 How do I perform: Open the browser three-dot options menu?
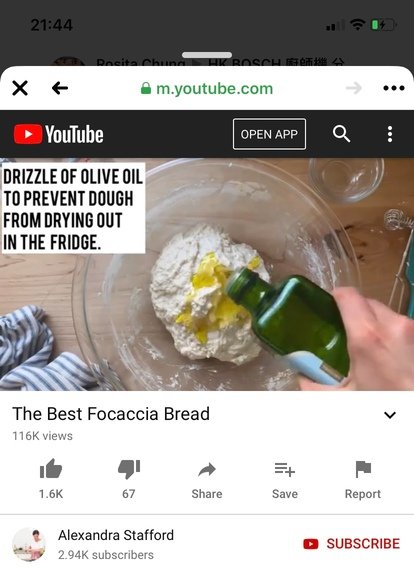(x=394, y=88)
